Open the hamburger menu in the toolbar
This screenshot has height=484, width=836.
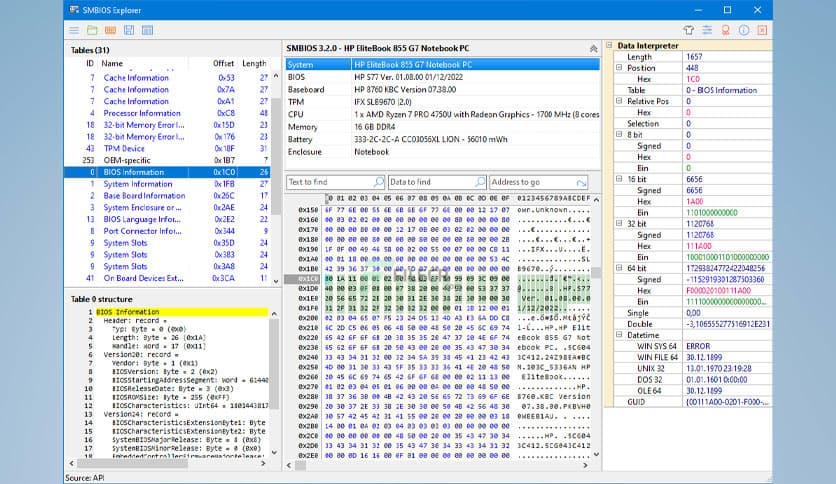click(x=74, y=30)
